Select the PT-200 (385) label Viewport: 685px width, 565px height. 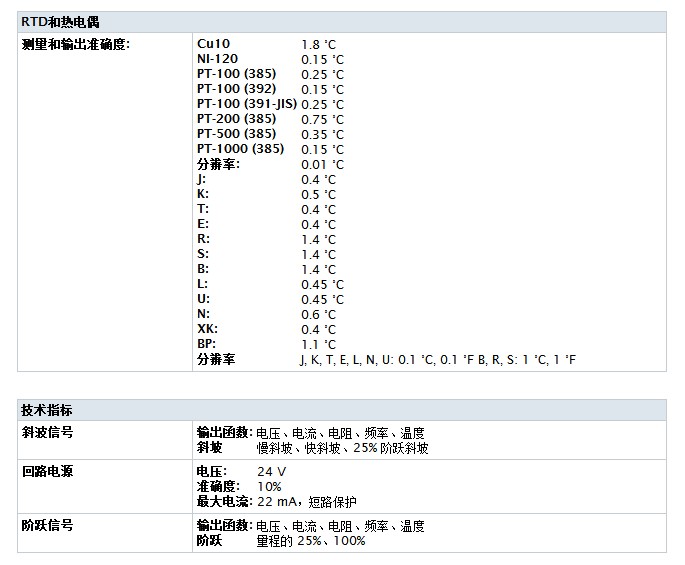236,119
